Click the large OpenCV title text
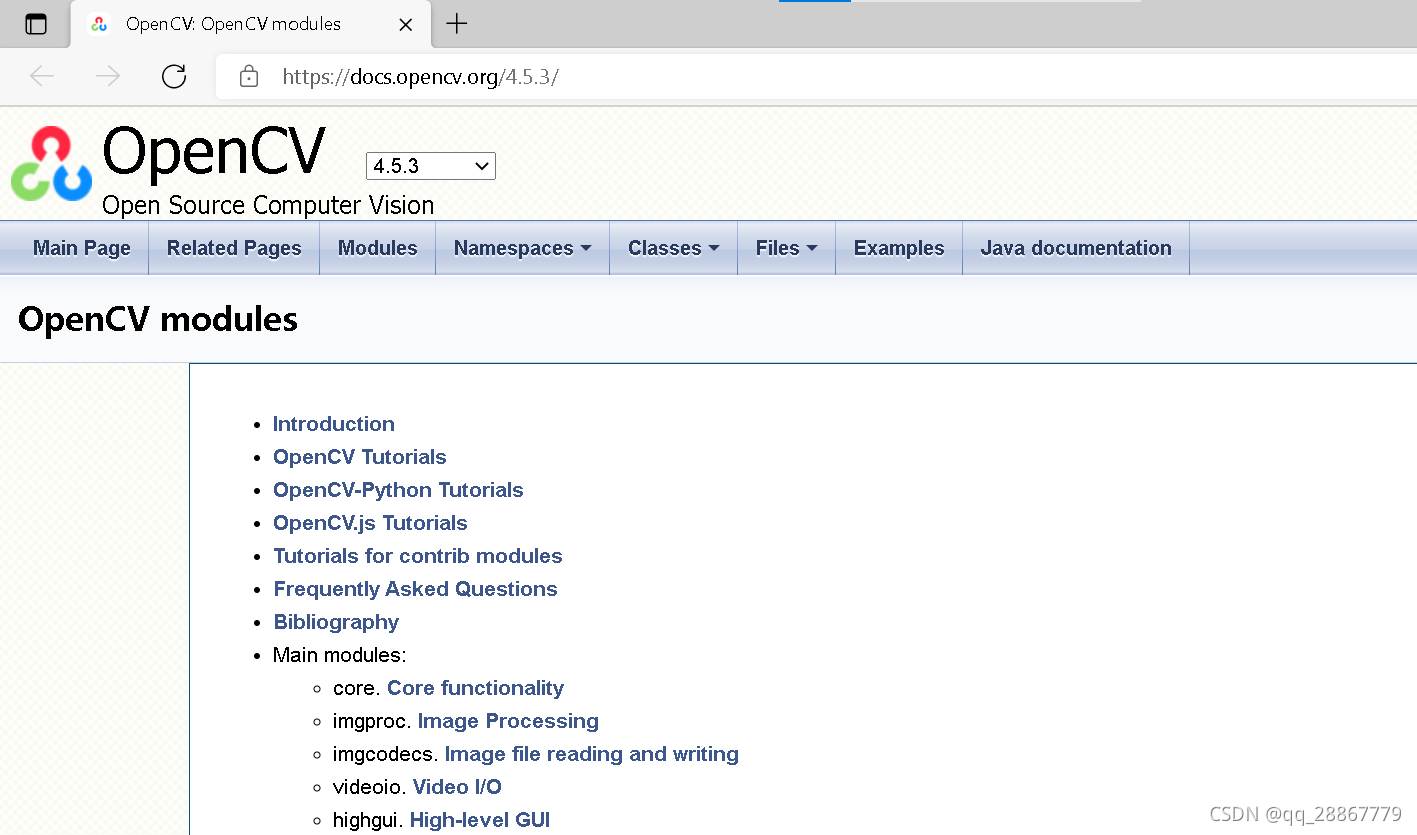The image size is (1417, 835). 214,152
